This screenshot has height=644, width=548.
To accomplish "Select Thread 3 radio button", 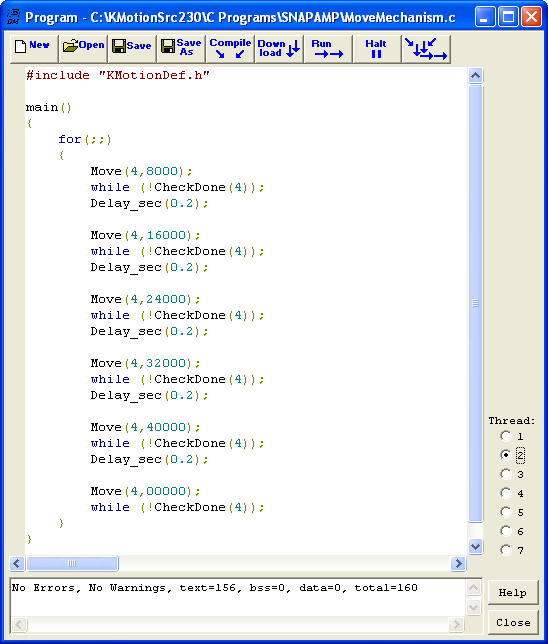I will [x=506, y=474].
